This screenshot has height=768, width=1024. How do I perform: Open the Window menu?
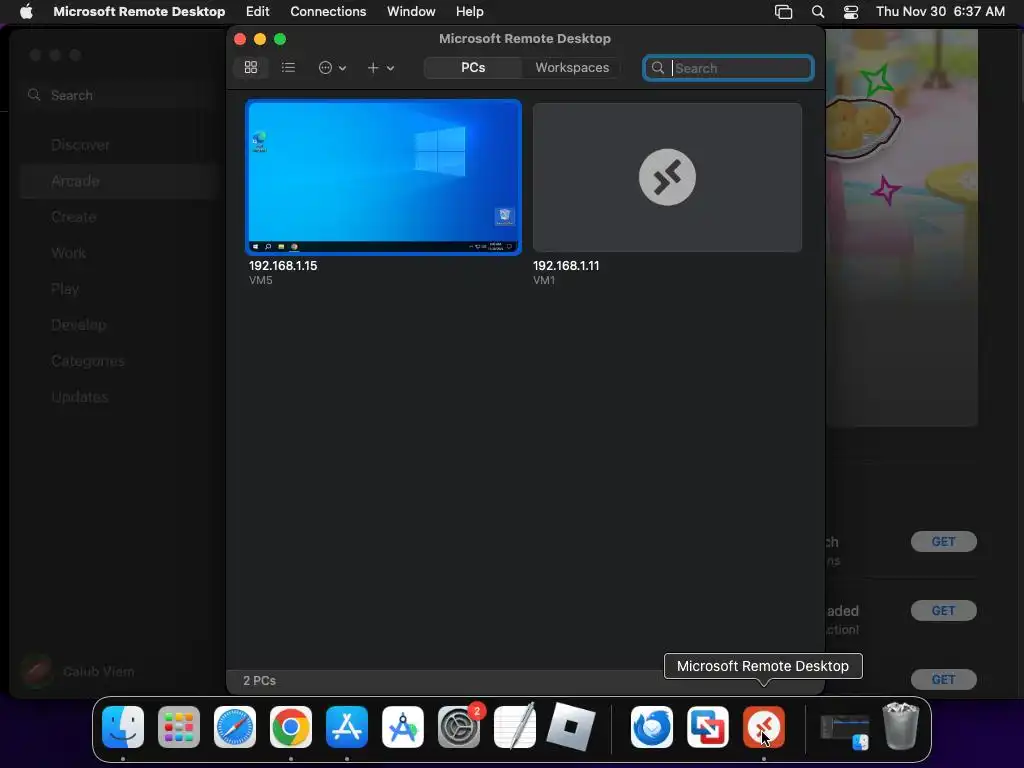point(411,12)
